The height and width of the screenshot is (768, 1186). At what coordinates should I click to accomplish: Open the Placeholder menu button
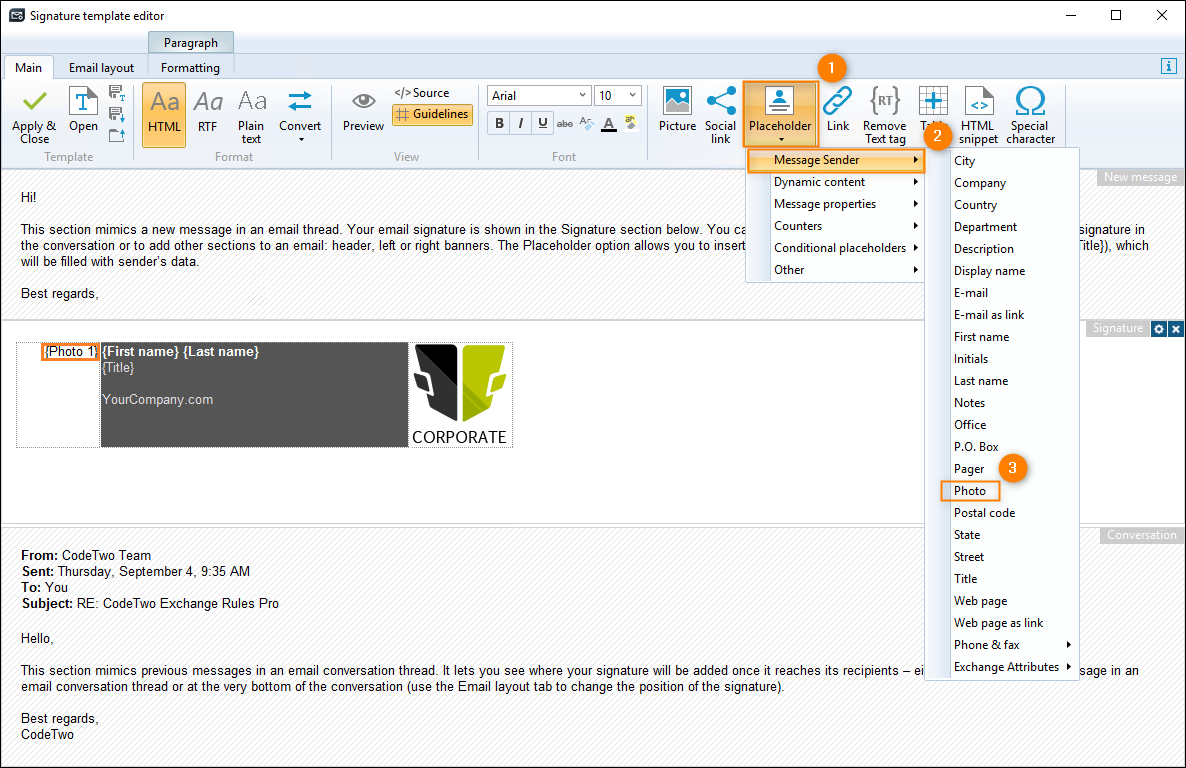point(781,114)
